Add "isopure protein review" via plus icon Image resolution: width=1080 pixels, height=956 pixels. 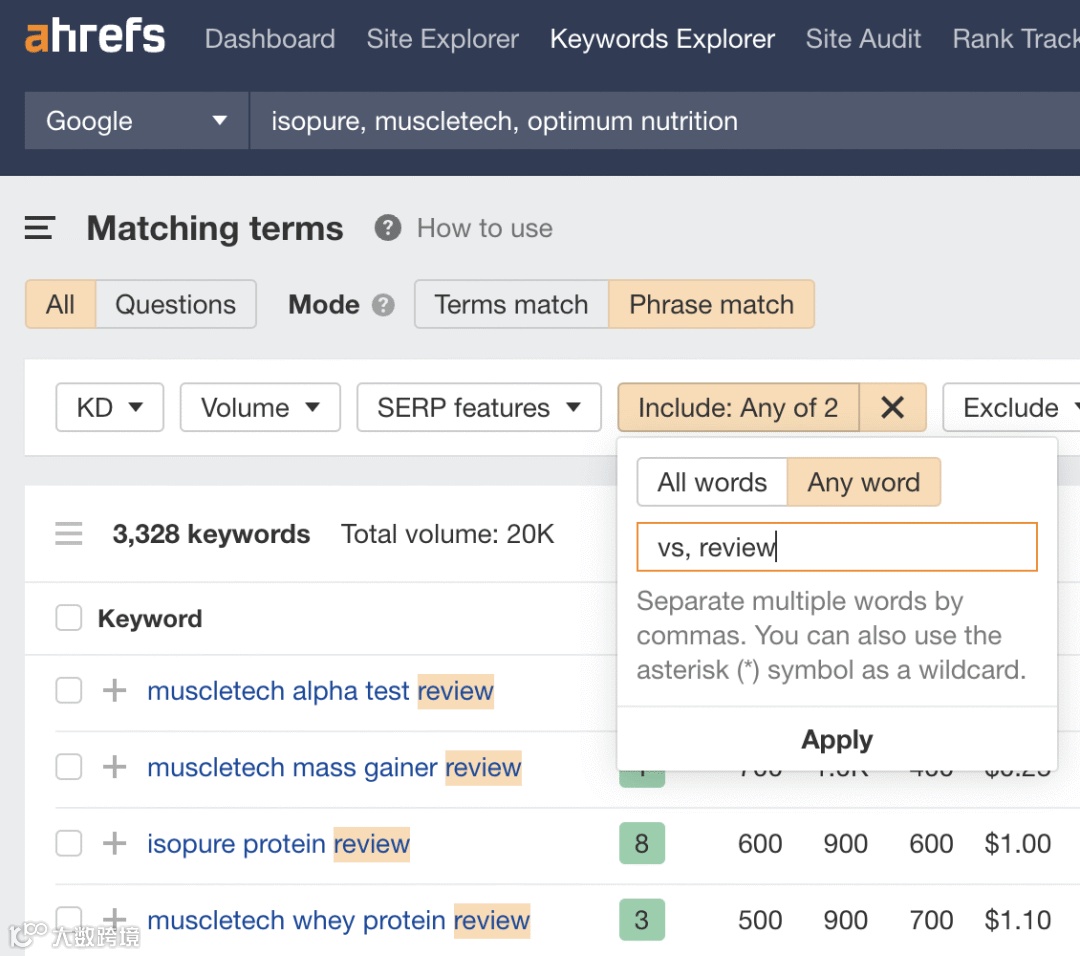point(113,843)
